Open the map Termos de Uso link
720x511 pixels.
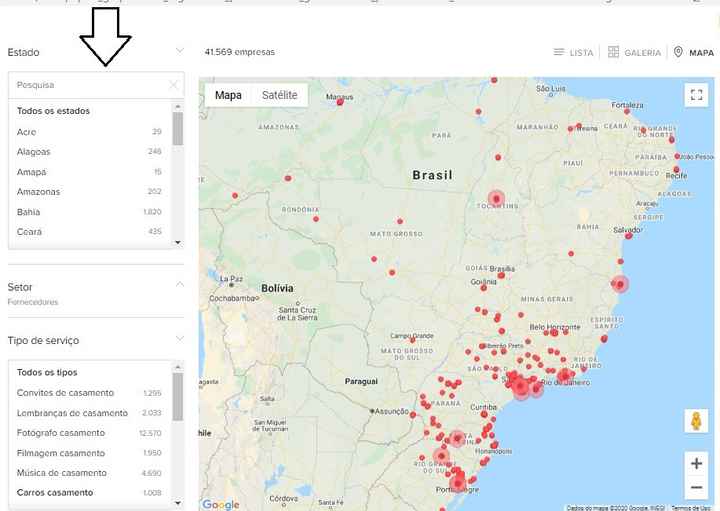(693, 508)
